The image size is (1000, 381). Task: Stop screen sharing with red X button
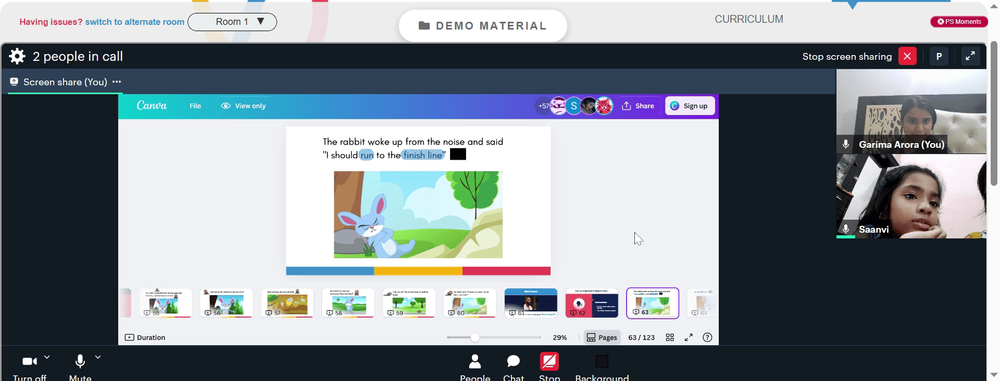(907, 56)
